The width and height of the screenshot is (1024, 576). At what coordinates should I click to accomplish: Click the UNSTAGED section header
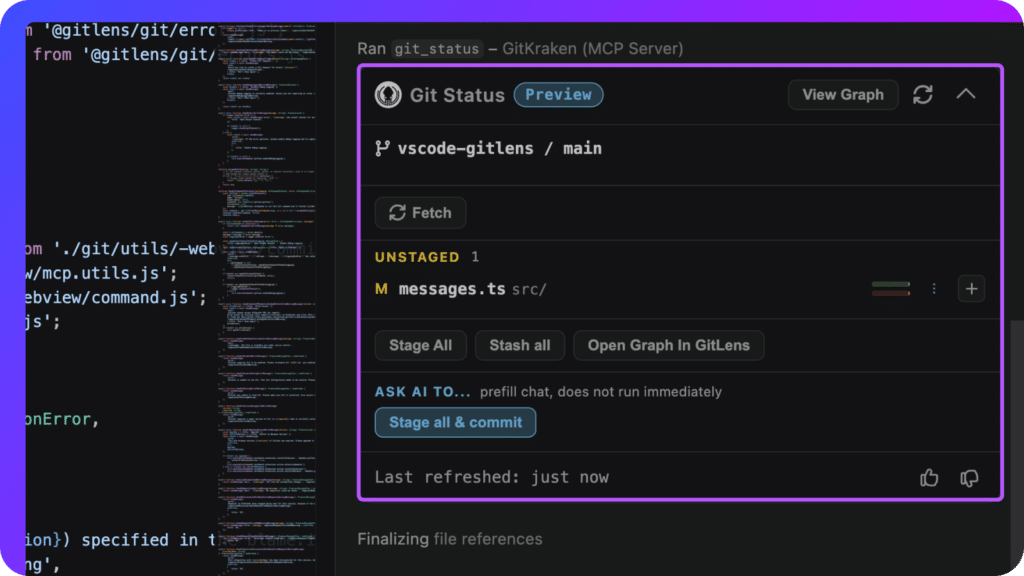[417, 257]
